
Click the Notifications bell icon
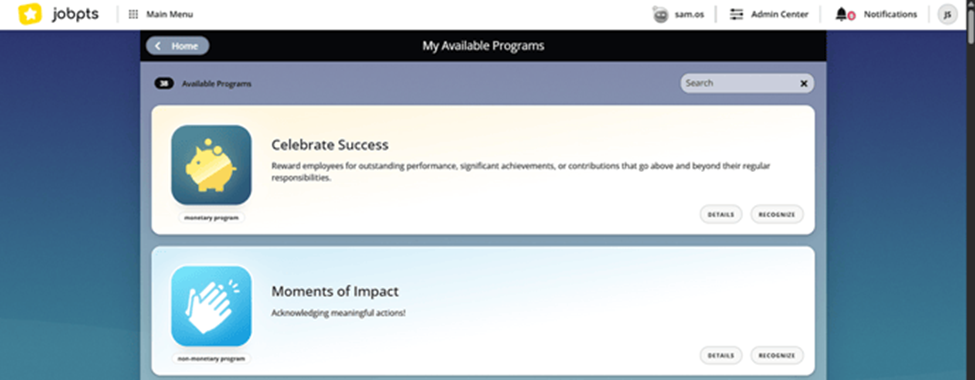tap(844, 14)
